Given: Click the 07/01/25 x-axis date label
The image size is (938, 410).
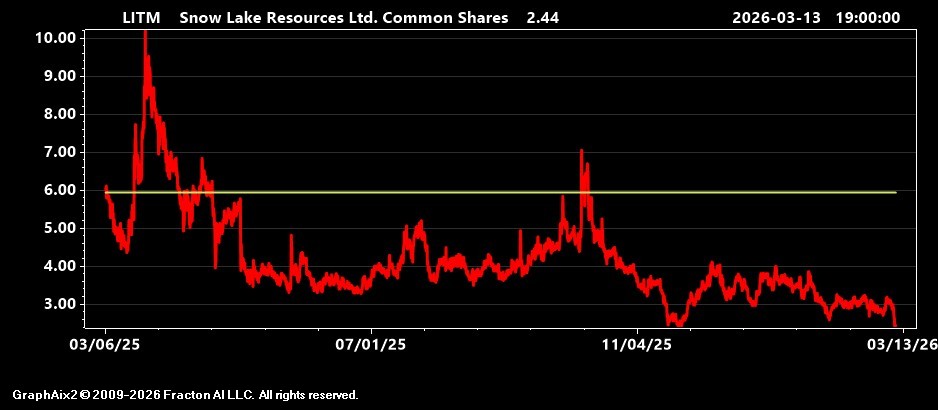Looking at the screenshot, I should pyautogui.click(x=371, y=345).
